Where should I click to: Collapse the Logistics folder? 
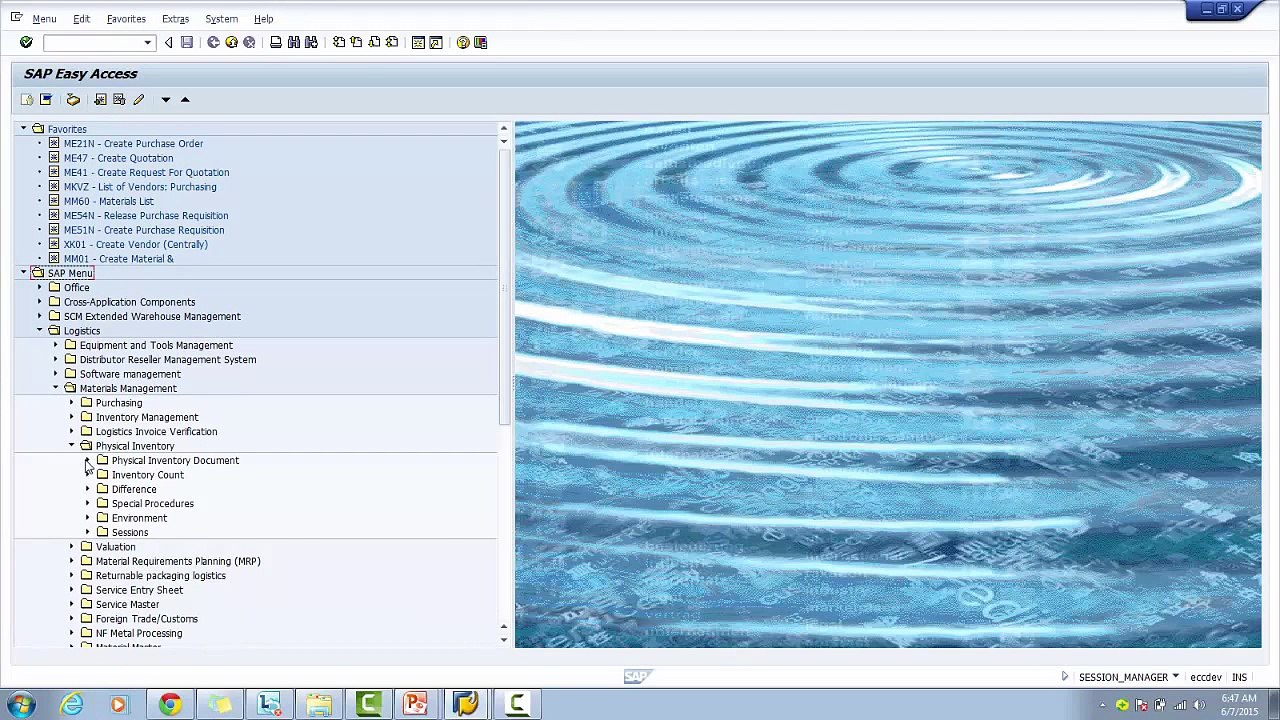40,331
